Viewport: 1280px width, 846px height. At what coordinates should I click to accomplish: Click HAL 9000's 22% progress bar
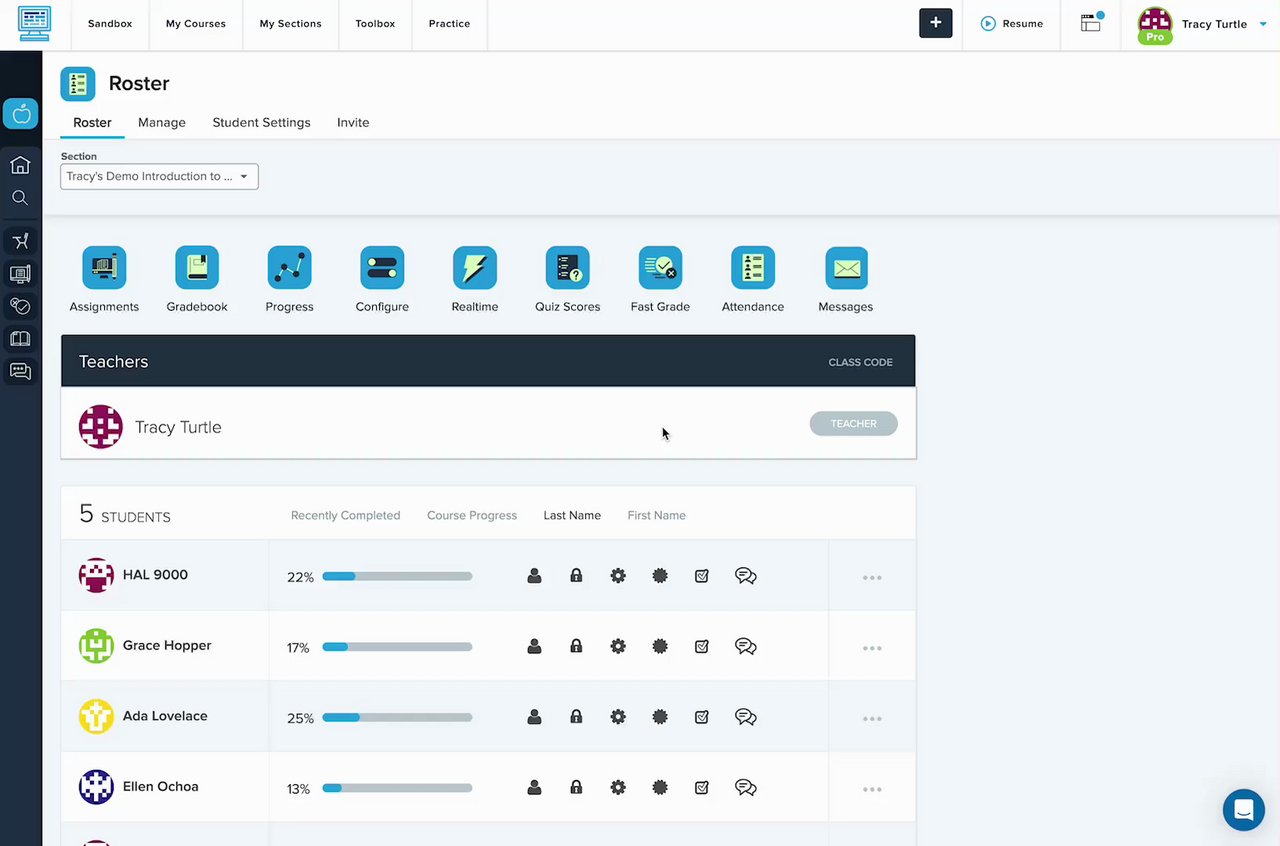[397, 576]
